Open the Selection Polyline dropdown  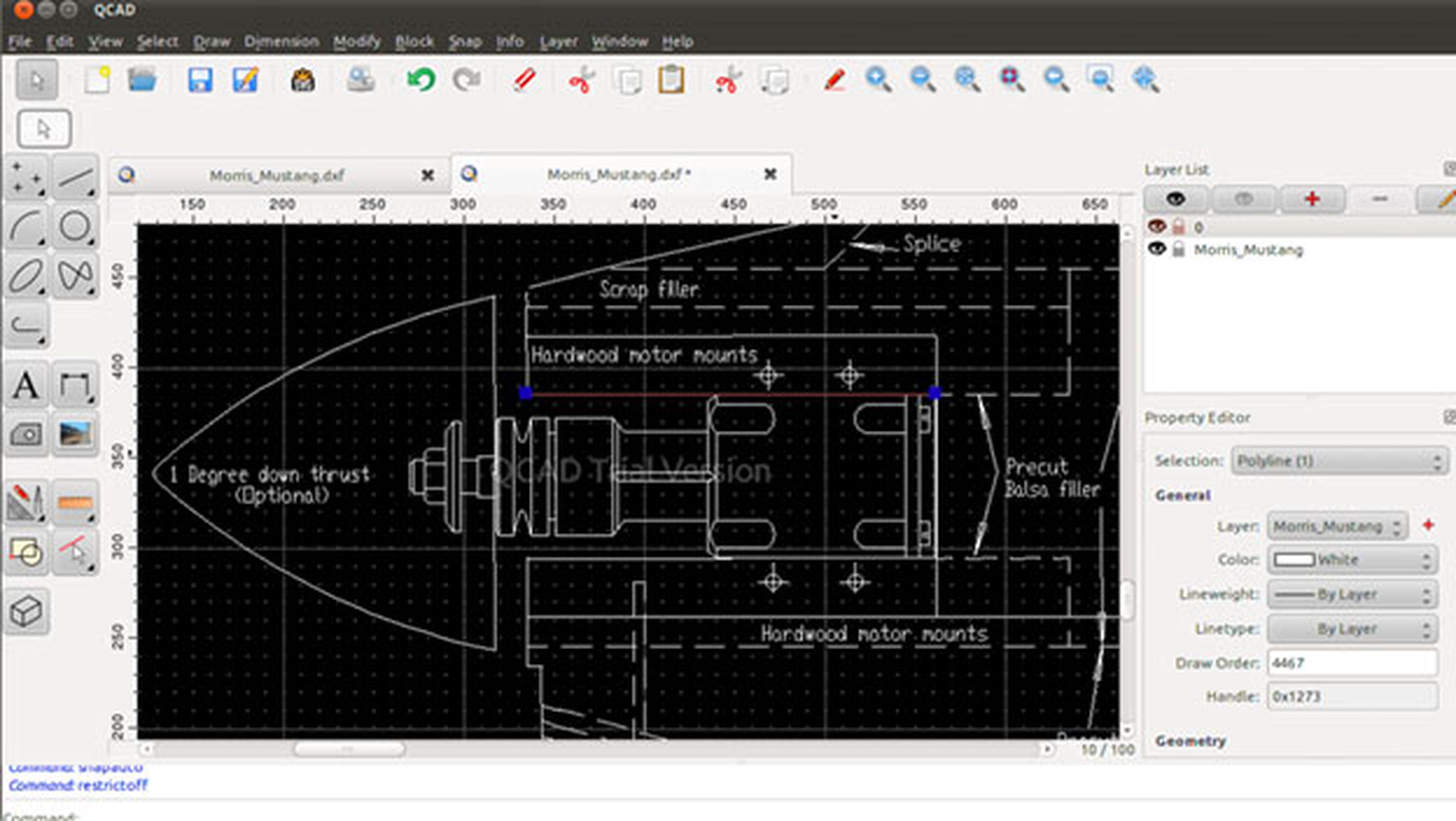(x=1339, y=461)
